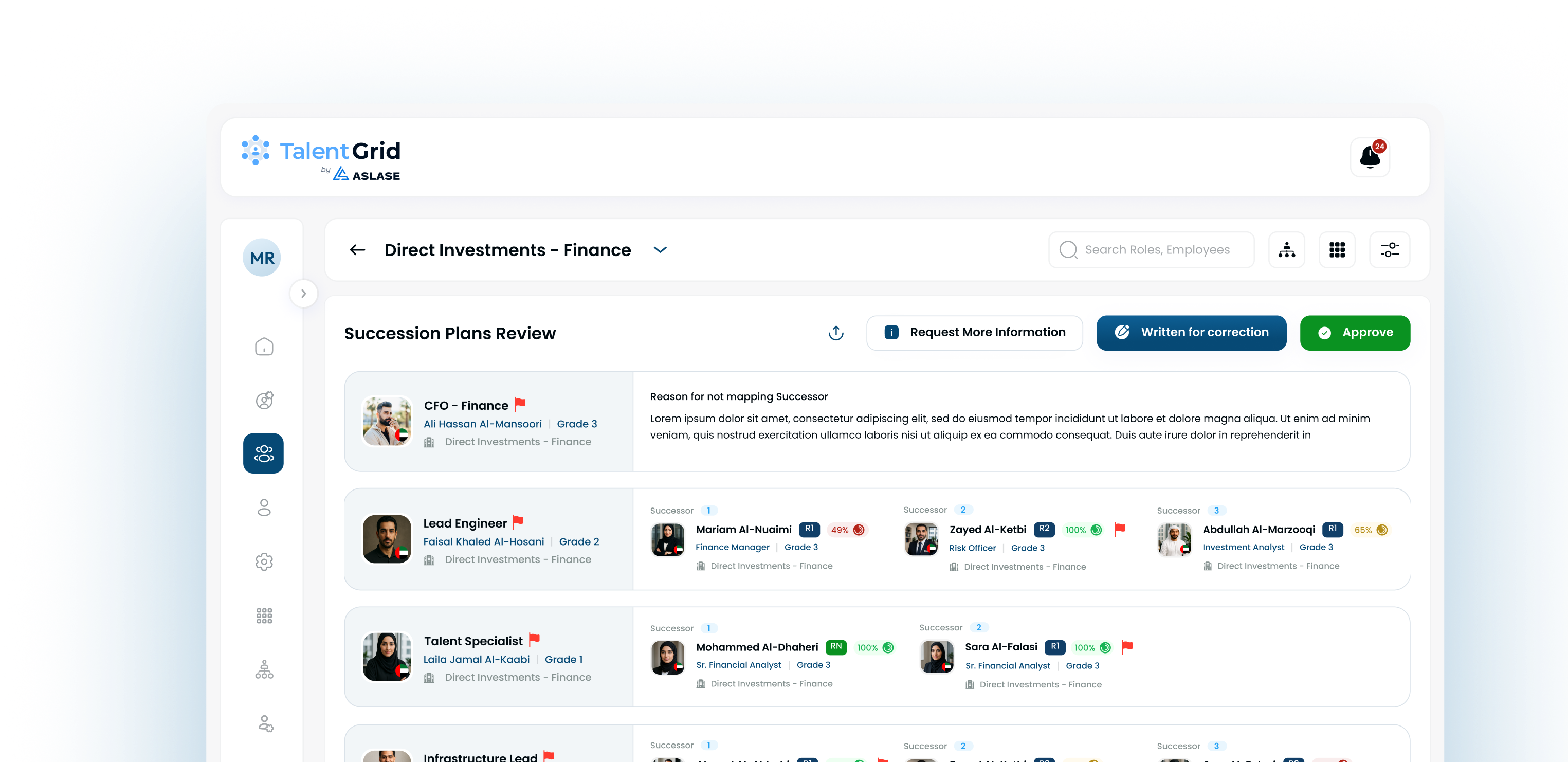This screenshot has width=1568, height=762.
Task: Click Mariam Al-Nuaimi's 49% readiness indicator
Action: click(847, 530)
